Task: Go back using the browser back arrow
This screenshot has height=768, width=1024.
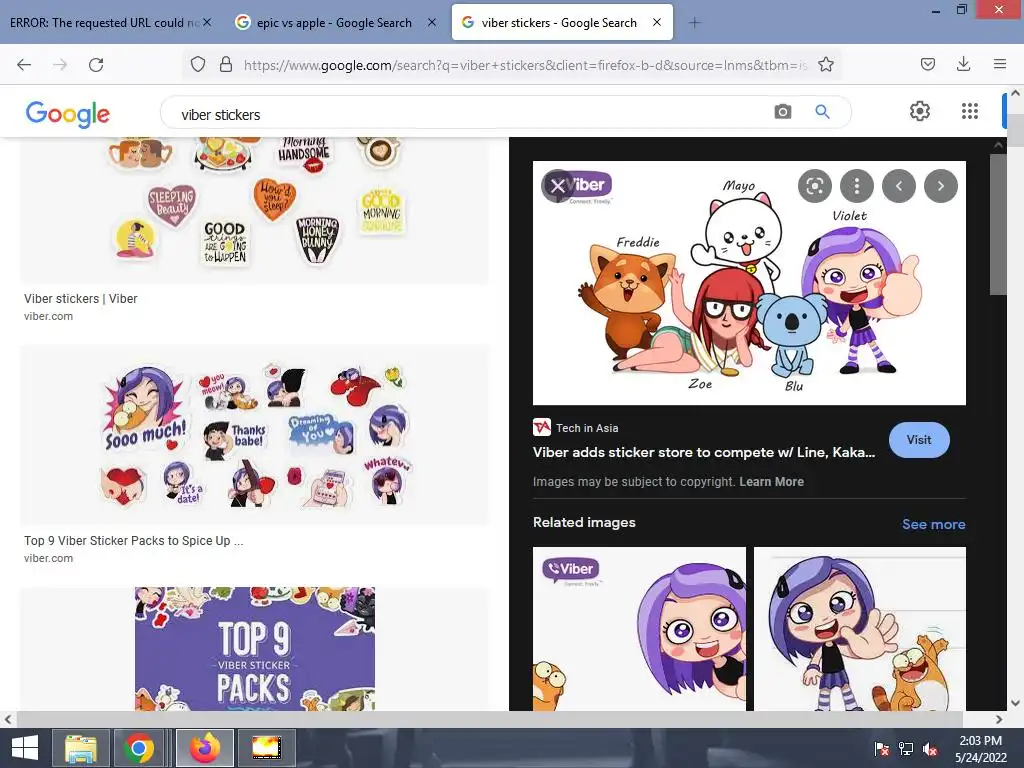Action: point(24,65)
